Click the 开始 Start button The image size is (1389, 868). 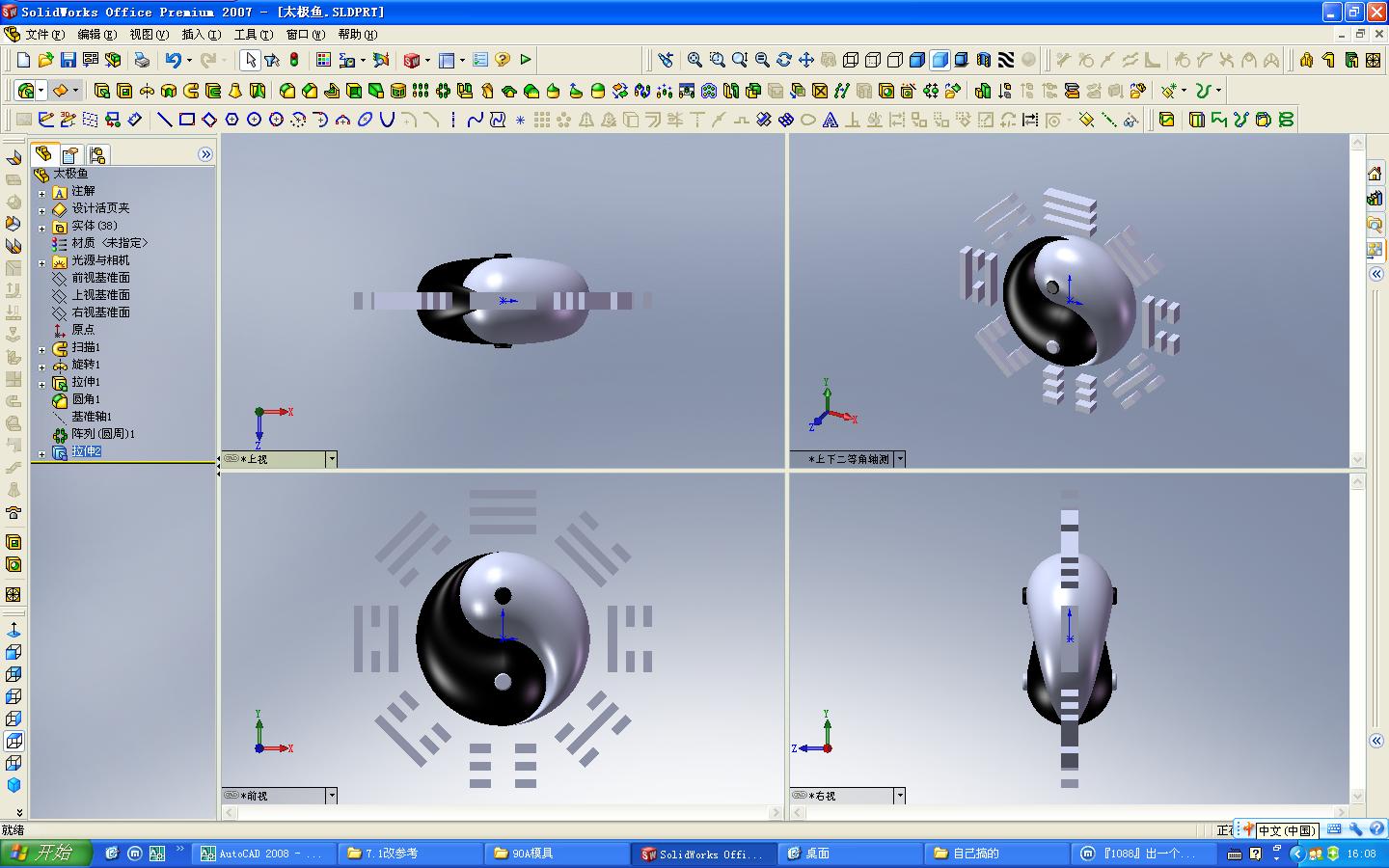pos(45,853)
